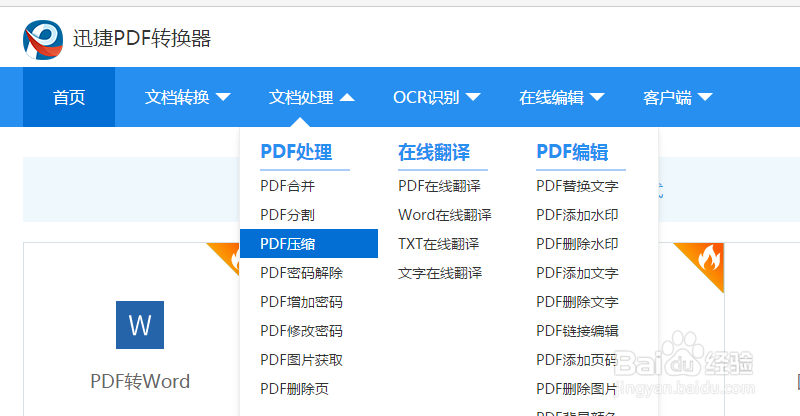The image size is (800, 416).
Task: Open PDF修改密码 menu entry
Action: tap(301, 331)
